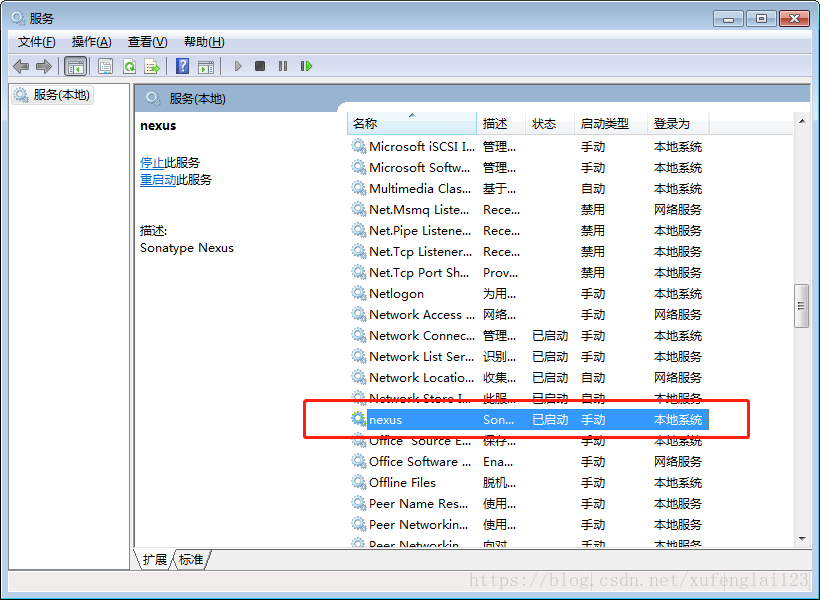Click the scrollbar up arrow
The width and height of the screenshot is (820, 600).
click(802, 121)
